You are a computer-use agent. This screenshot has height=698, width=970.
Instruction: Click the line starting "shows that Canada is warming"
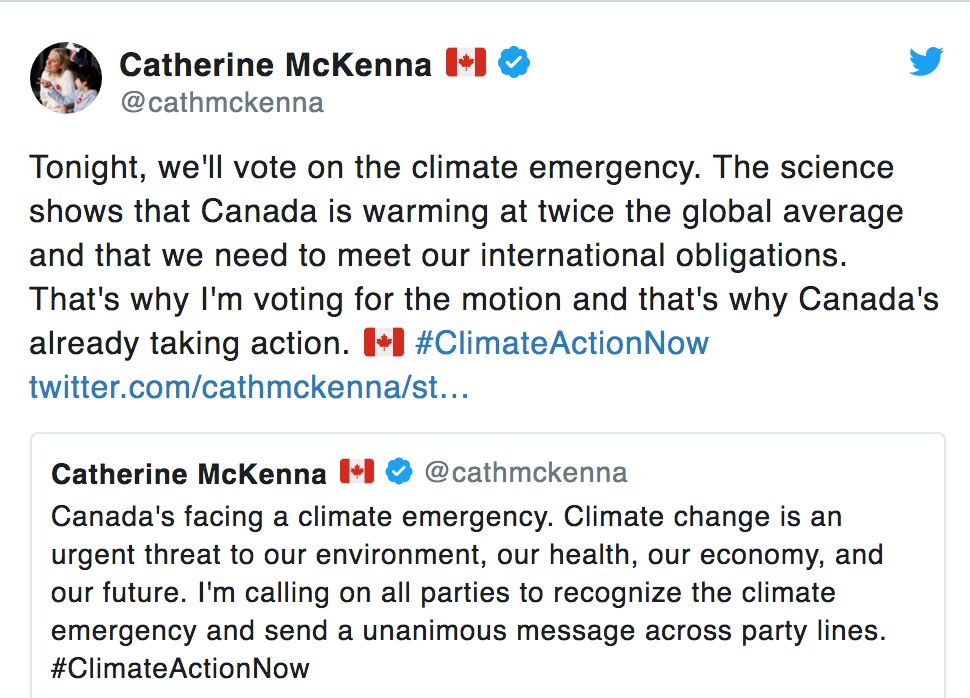465,211
